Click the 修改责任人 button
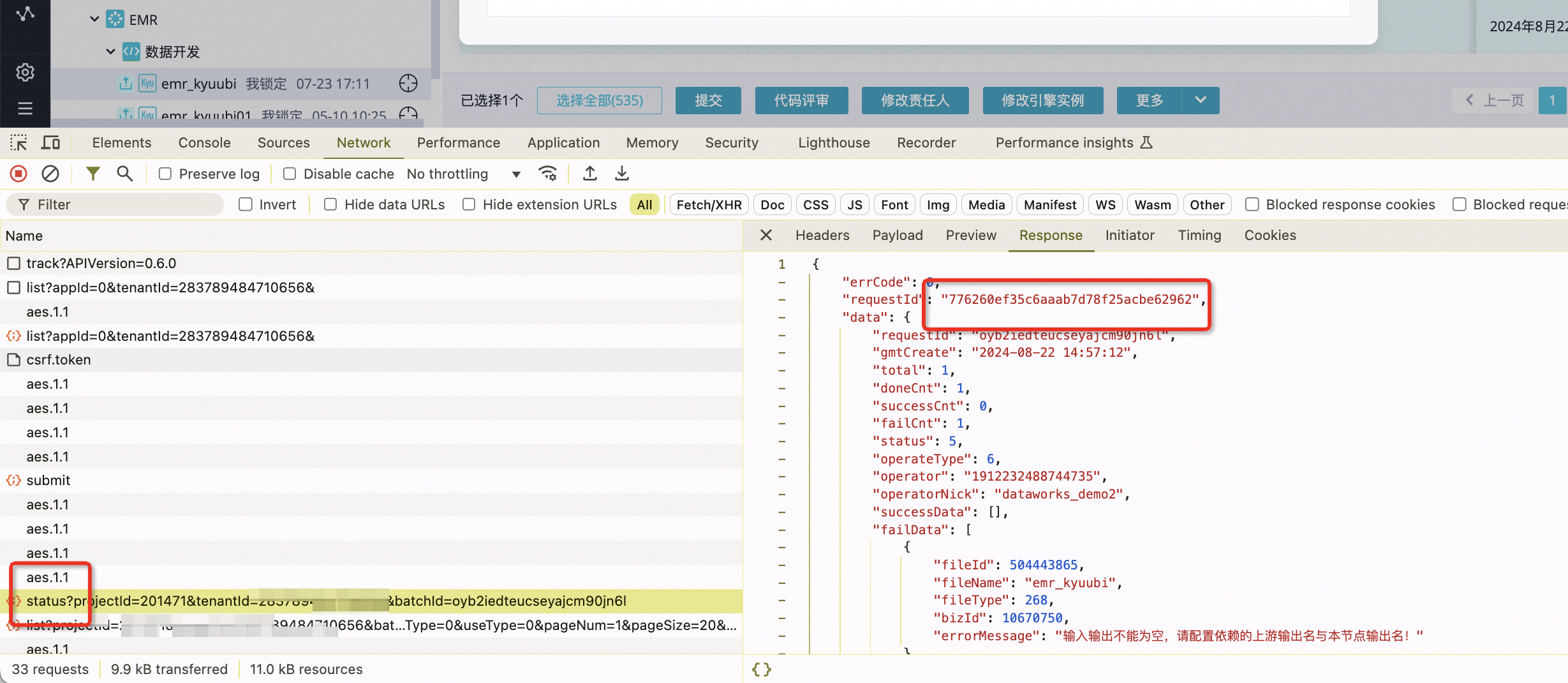The image size is (1568, 683). tap(915, 100)
